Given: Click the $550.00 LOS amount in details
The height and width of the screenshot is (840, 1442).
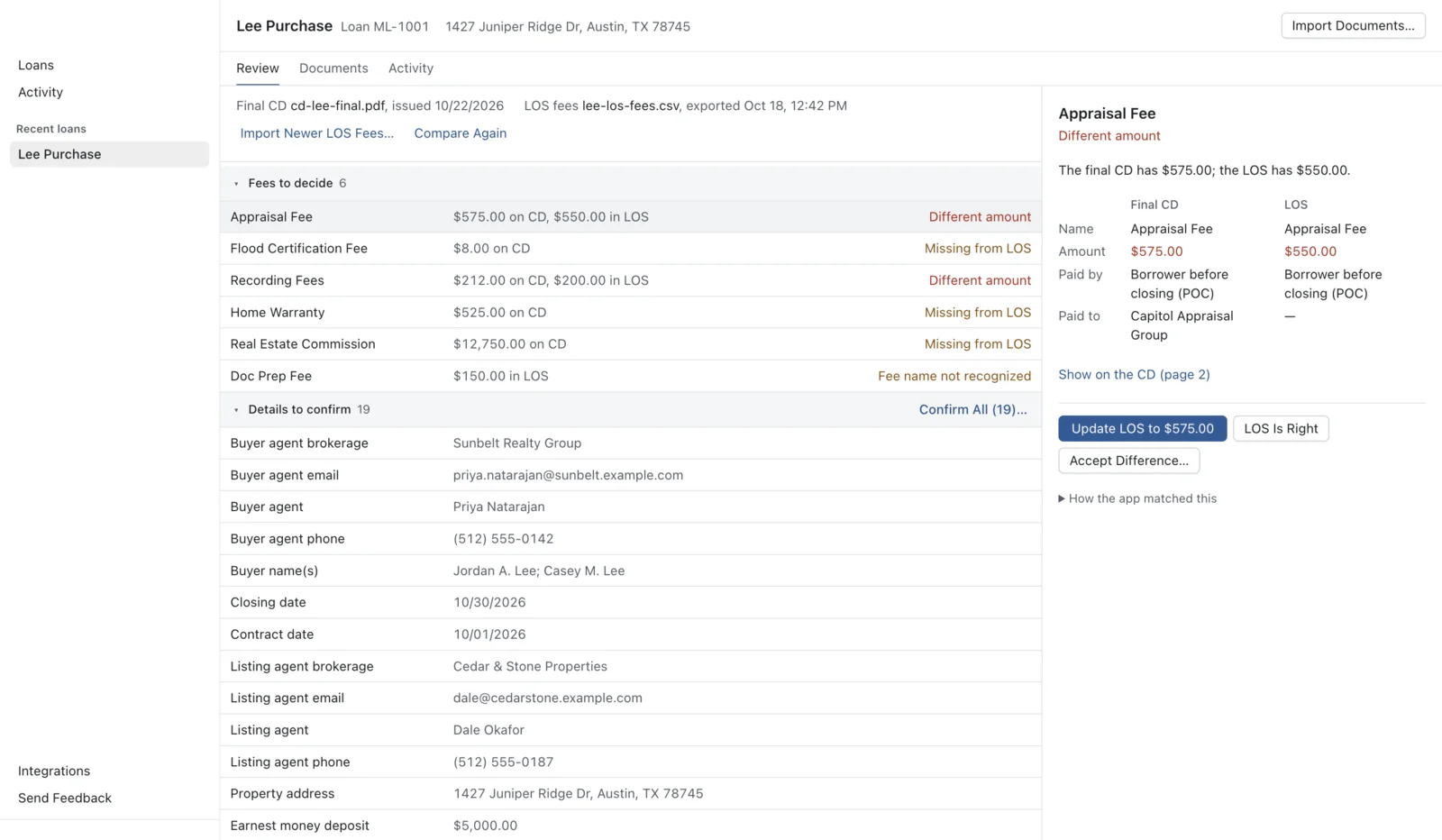Looking at the screenshot, I should pos(1310,251).
